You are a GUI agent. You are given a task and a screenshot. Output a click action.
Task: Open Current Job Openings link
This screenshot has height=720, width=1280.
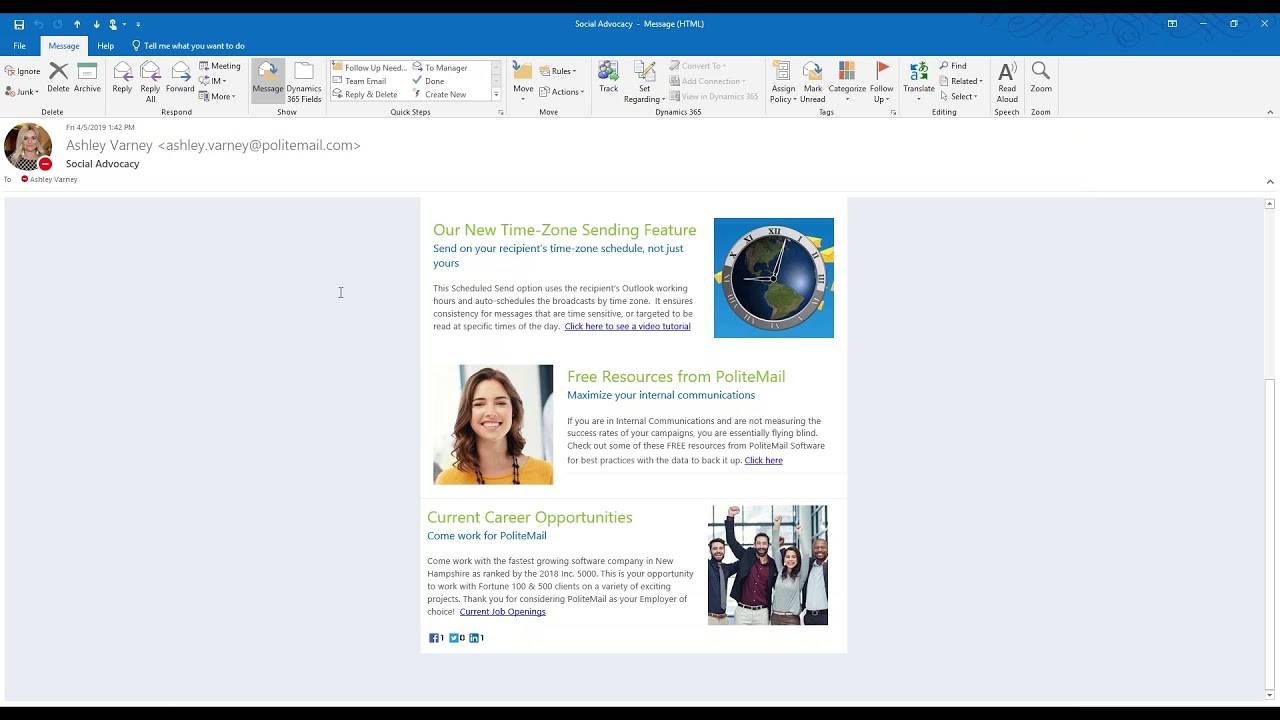coord(502,611)
